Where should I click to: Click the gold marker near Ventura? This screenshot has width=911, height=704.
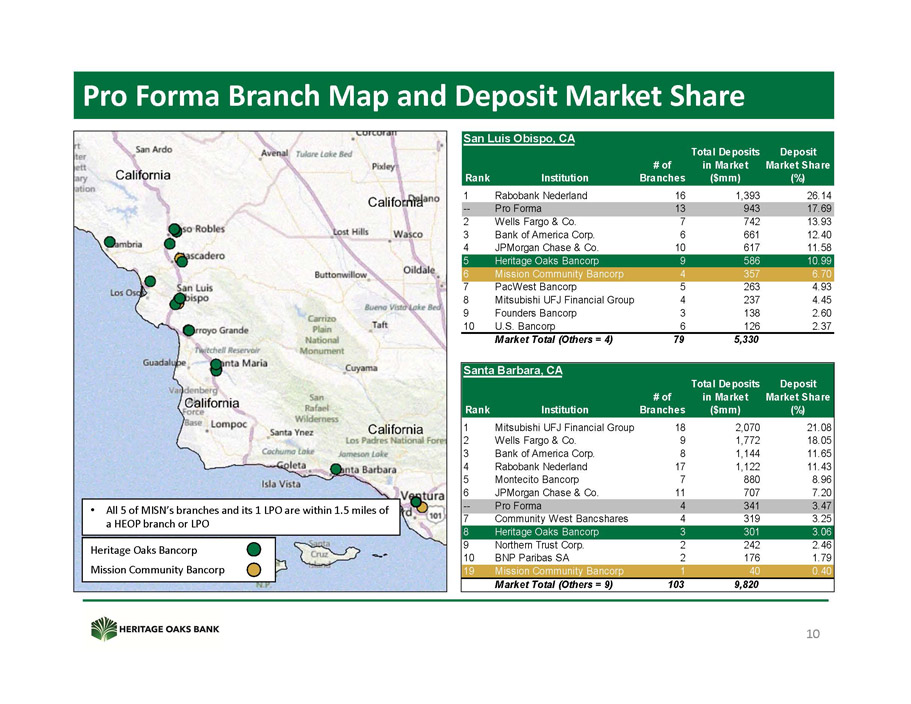(x=422, y=508)
